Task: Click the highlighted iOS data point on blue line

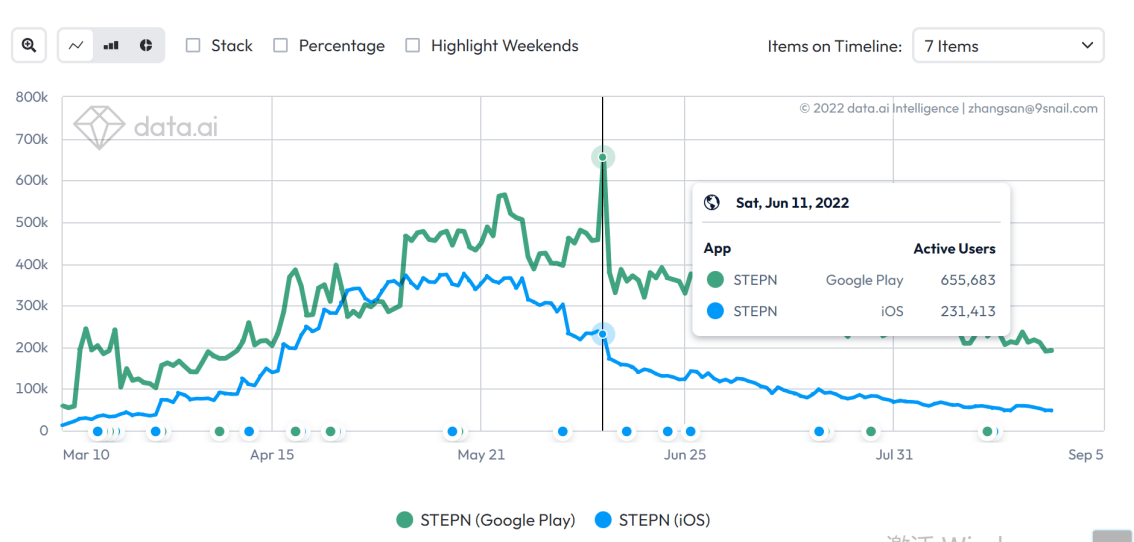Action: click(602, 334)
